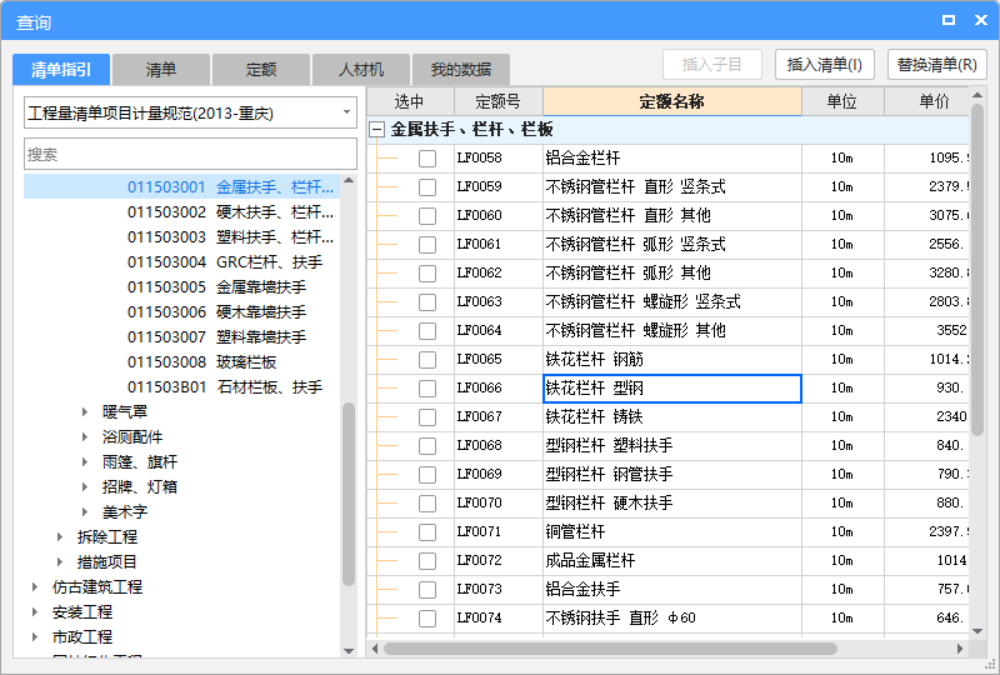Switch to the 清单指引 tab
This screenshot has width=1000, height=675.
[x=61, y=70]
